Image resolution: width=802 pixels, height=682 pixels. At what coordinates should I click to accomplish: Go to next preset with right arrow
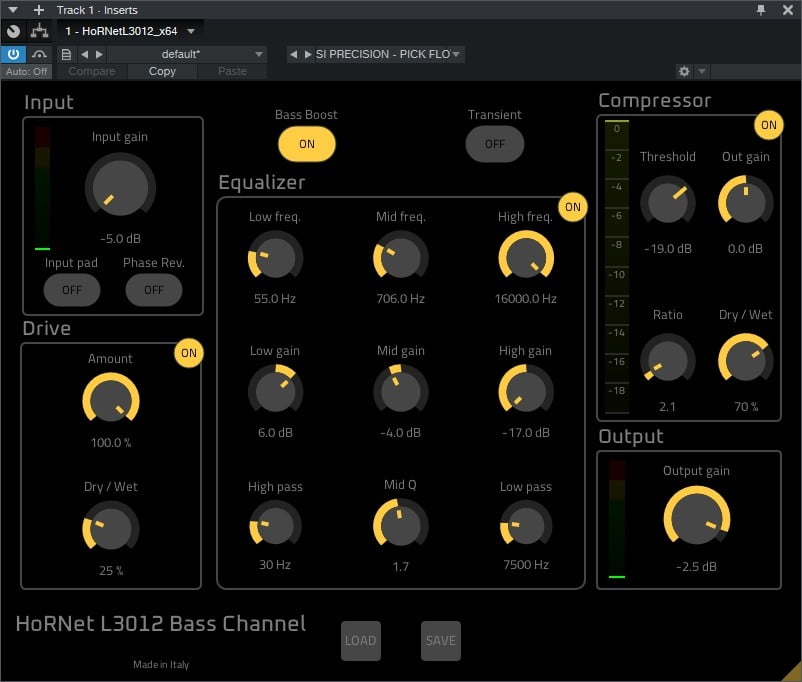click(x=99, y=54)
